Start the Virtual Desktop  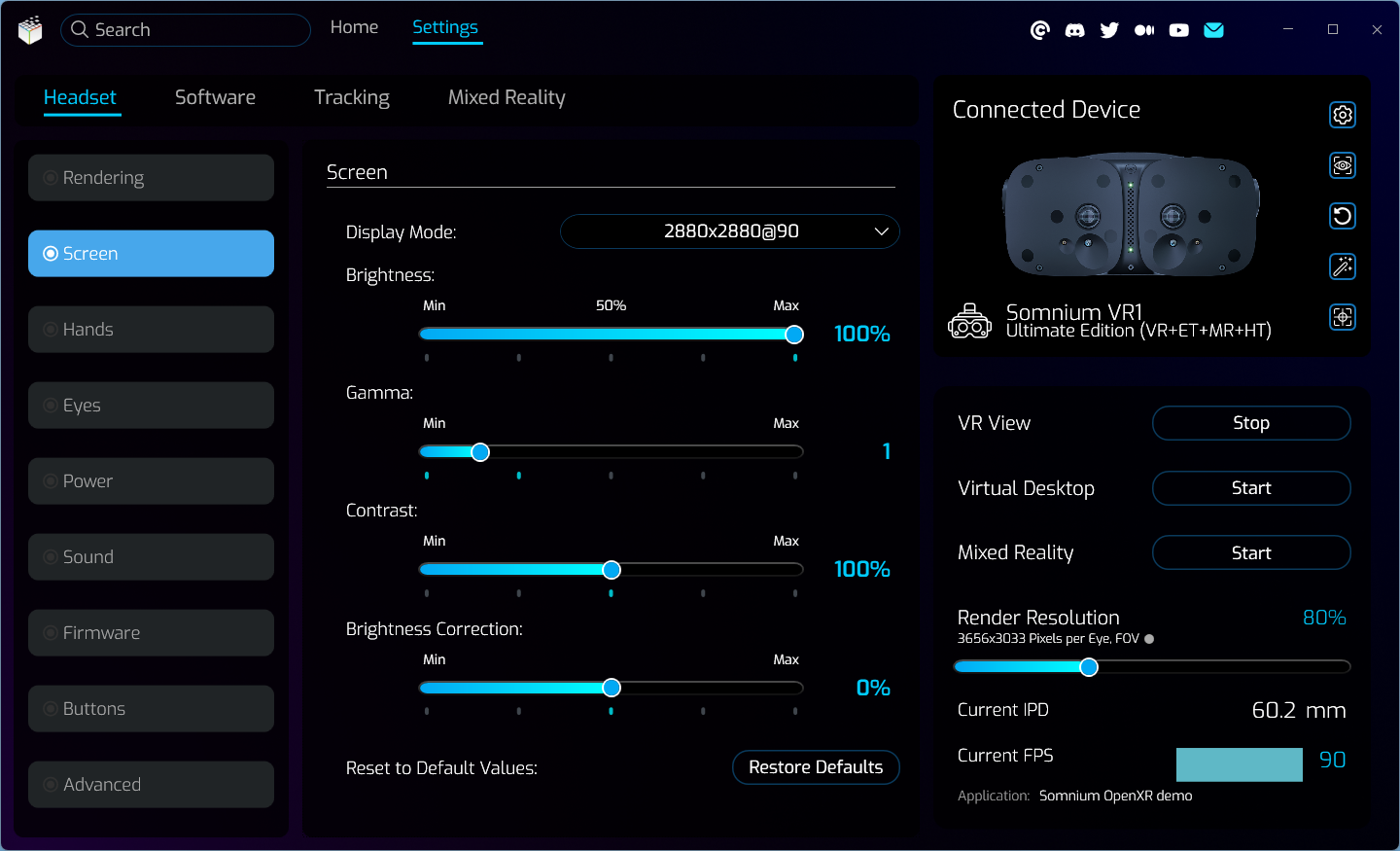(x=1250, y=488)
